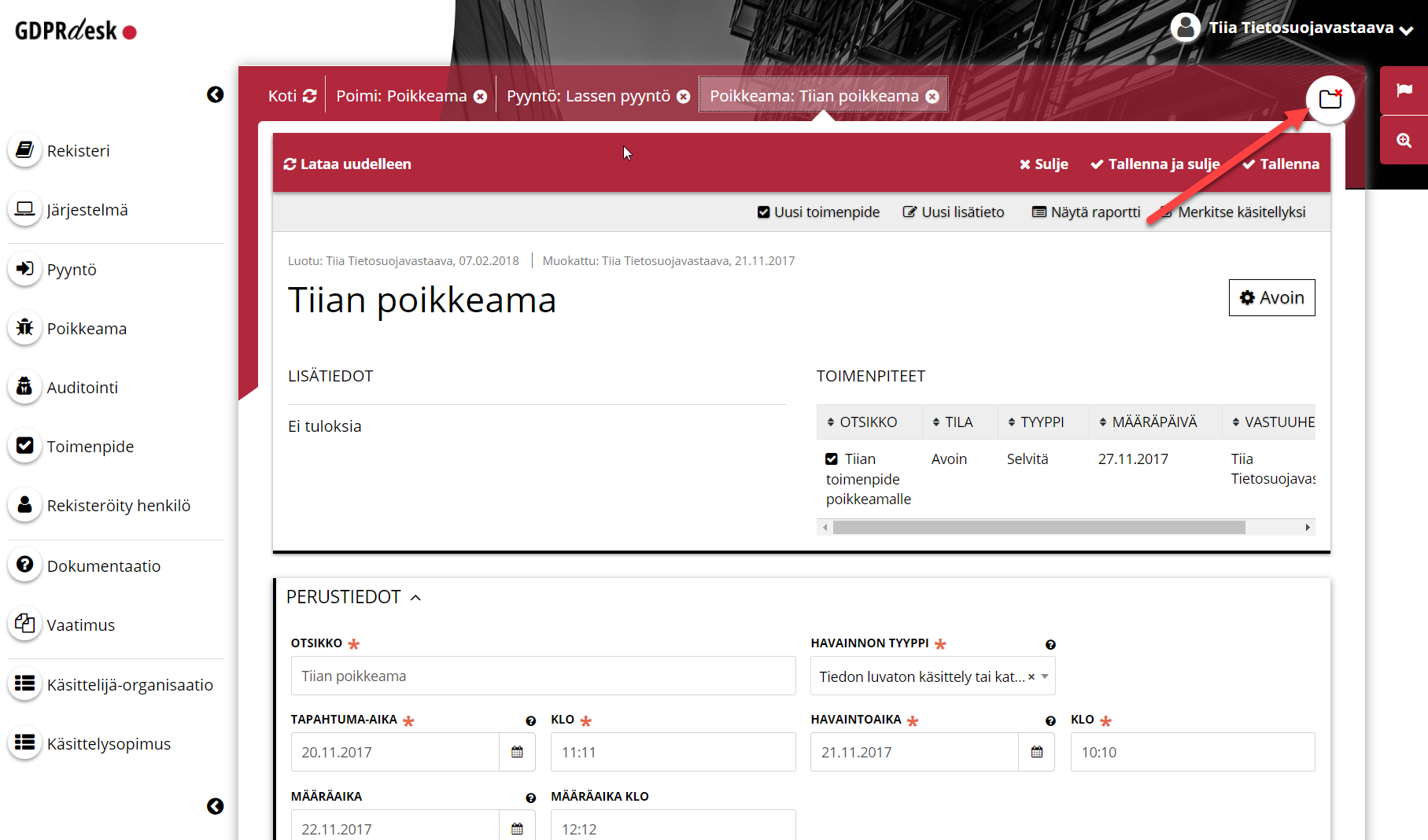Image resolution: width=1428 pixels, height=840 pixels.
Task: Open Poikkeama bug icon in sidebar
Action: [25, 328]
